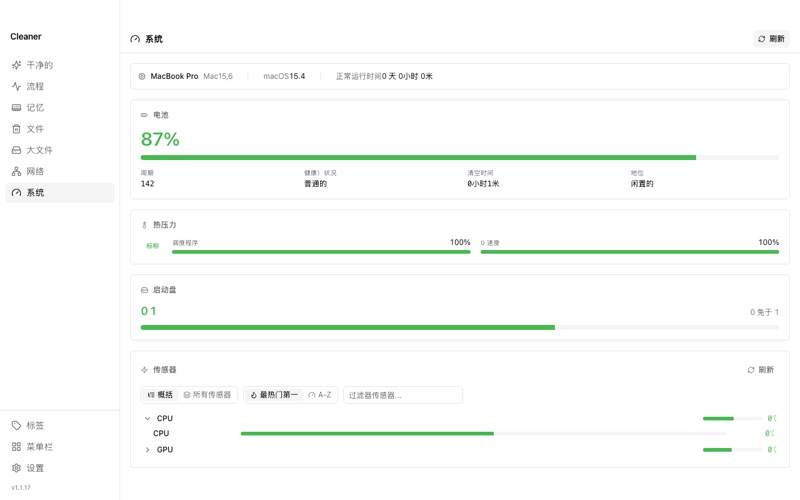Click the trash icon beside 文件

[16, 129]
